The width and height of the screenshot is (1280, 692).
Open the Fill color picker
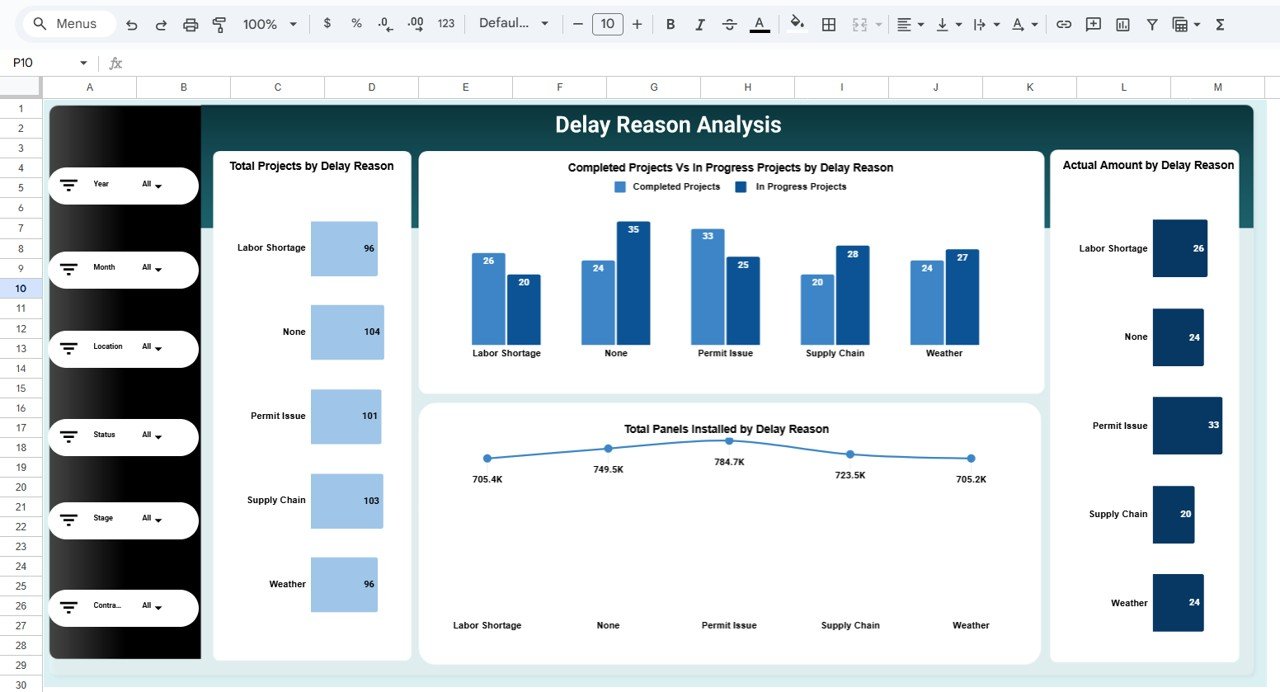coord(796,23)
